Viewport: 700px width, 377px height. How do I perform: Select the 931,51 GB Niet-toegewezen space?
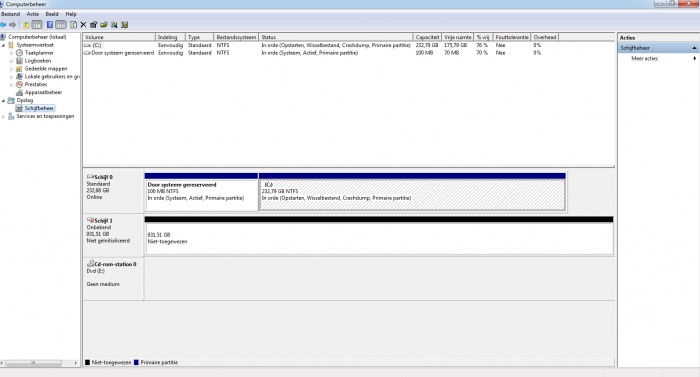tap(379, 236)
